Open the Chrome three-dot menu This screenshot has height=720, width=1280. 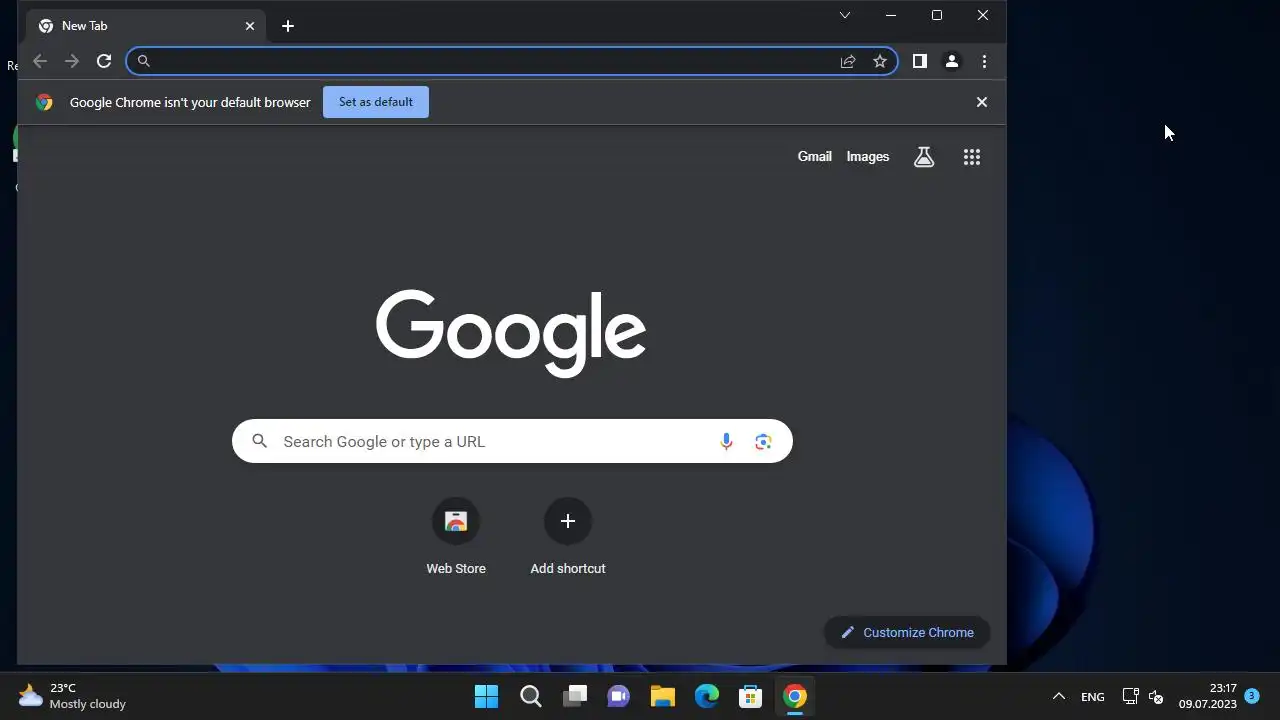click(984, 61)
